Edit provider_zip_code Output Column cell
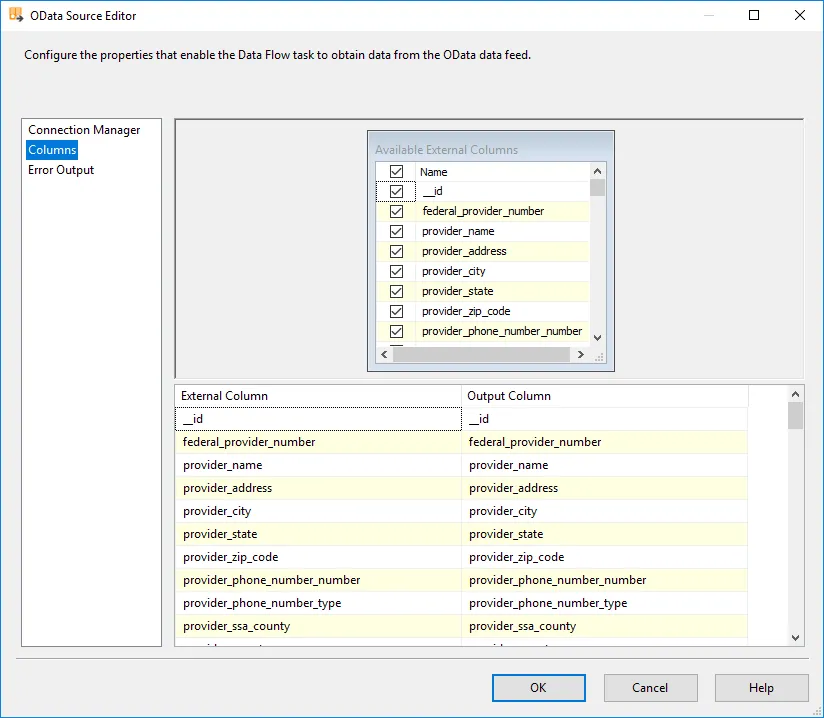This screenshot has width=824, height=718. pos(604,557)
